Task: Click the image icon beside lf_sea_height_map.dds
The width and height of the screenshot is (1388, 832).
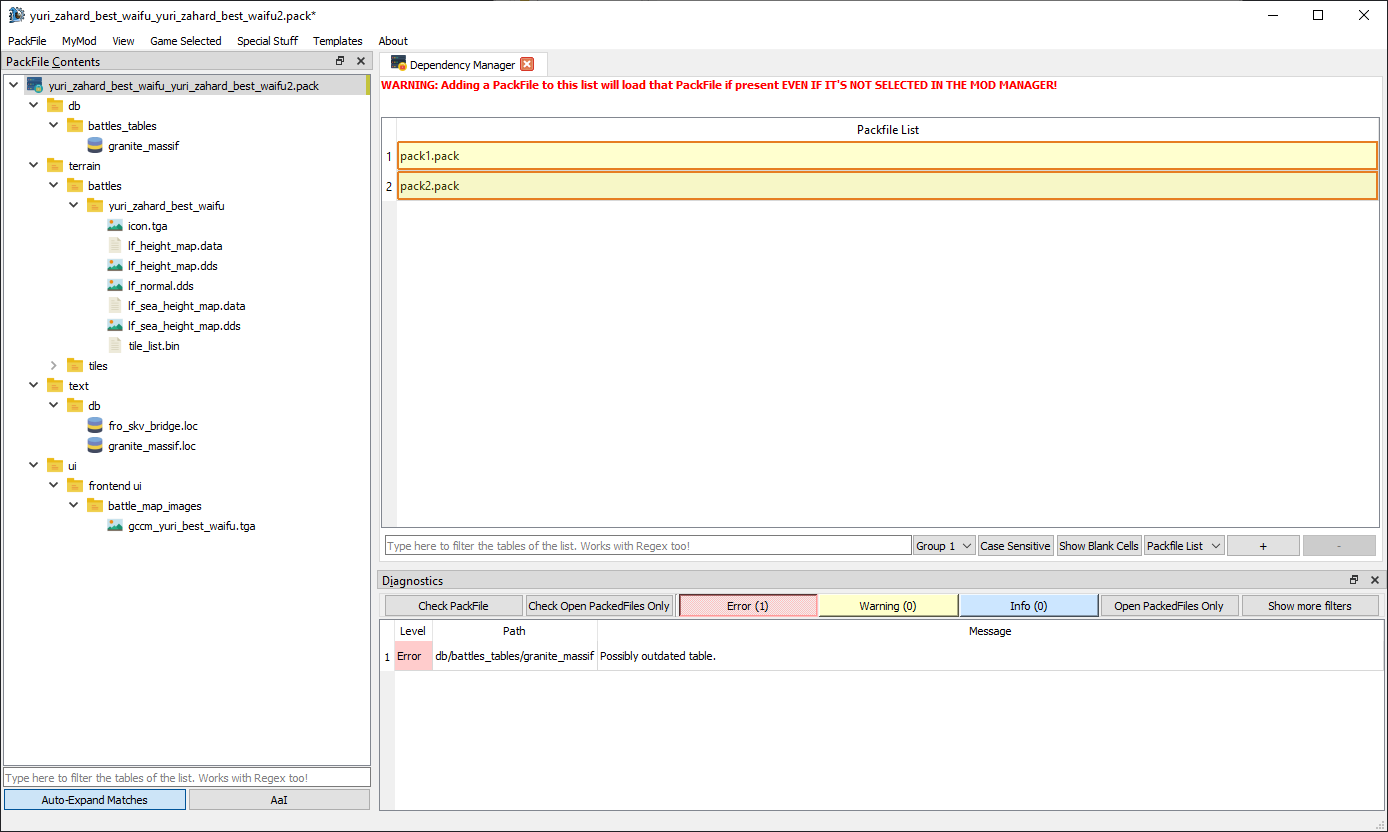Action: [115, 326]
